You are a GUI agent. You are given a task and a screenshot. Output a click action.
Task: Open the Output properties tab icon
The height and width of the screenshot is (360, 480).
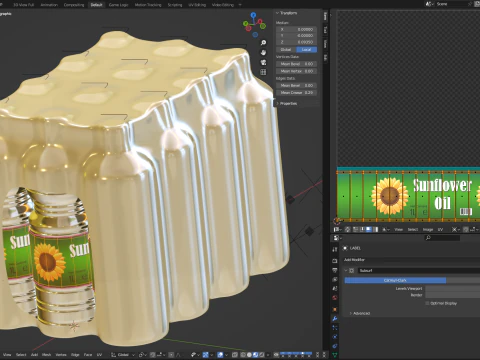(335, 270)
